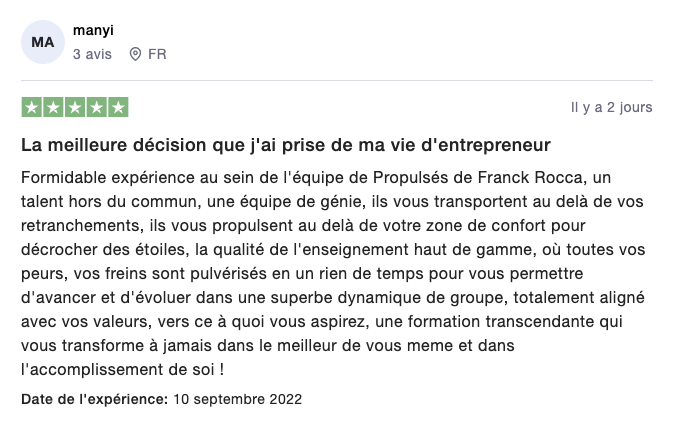Viewport: 674px width, 425px height.
Task: Click the name "Franck Rocca" in the review
Action: [530, 177]
